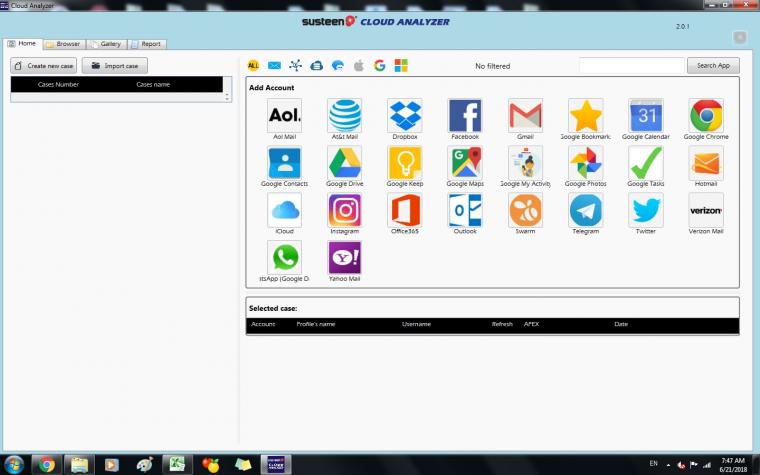Click the Date column header
Screen dimensions: 760x475
pos(621,324)
